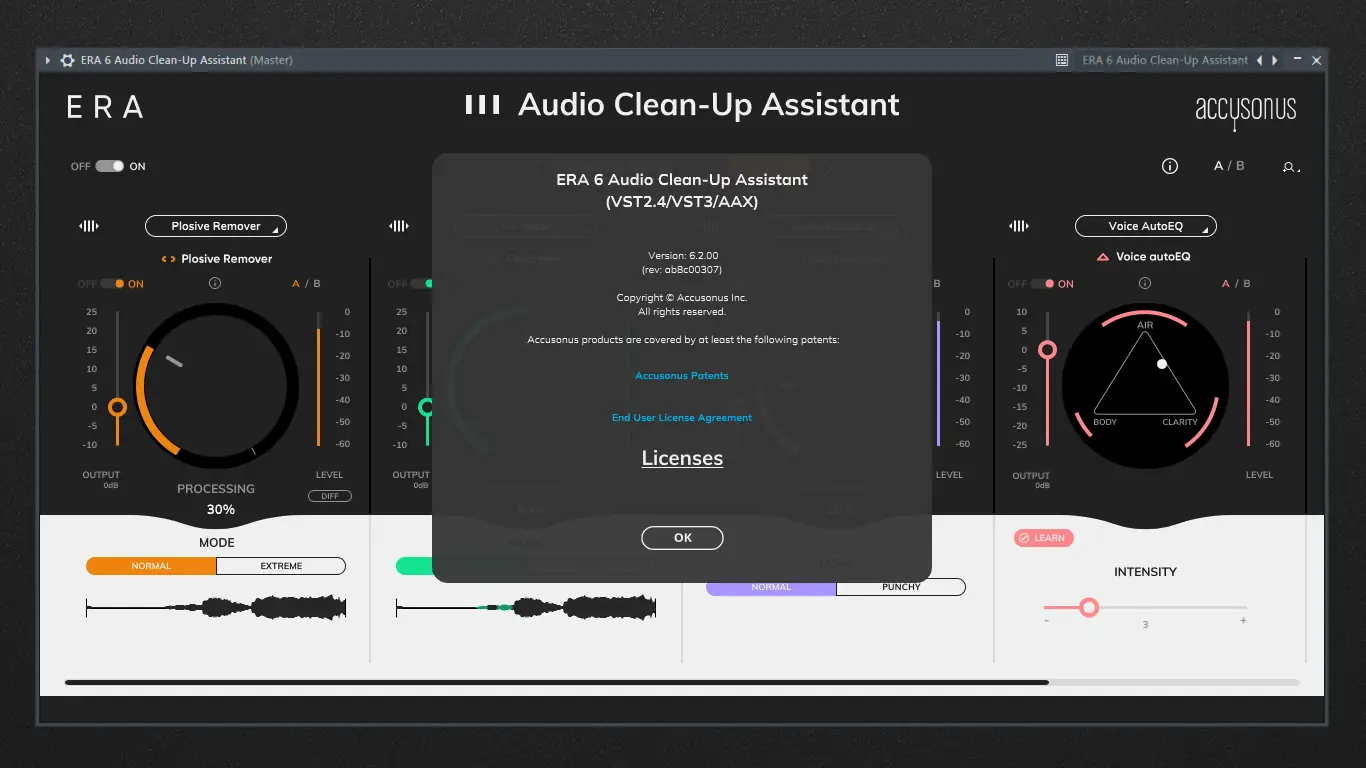Click the AIR label in triangle

[x=1145, y=325]
